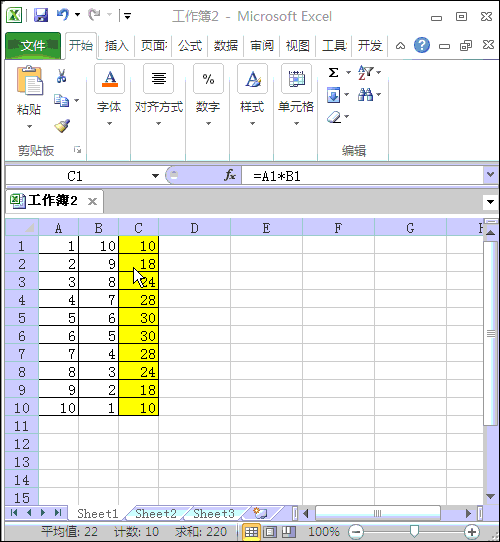Screen dimensions: 500x542
Task: Select cell C7 with value 28
Action: click(139, 353)
